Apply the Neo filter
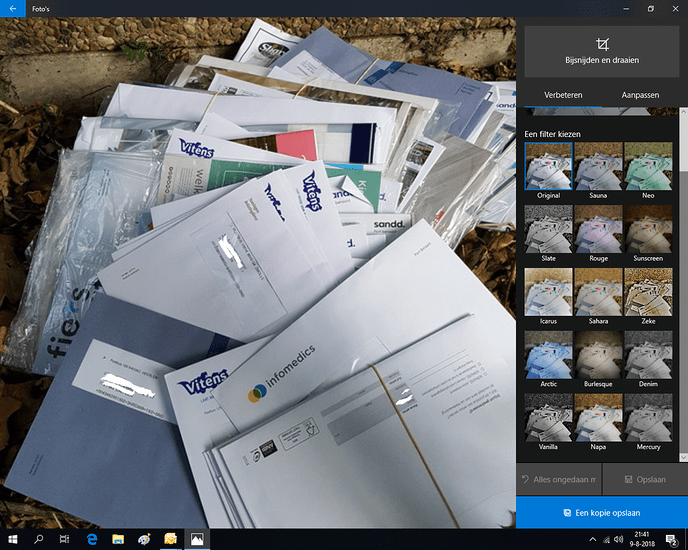 (x=648, y=166)
